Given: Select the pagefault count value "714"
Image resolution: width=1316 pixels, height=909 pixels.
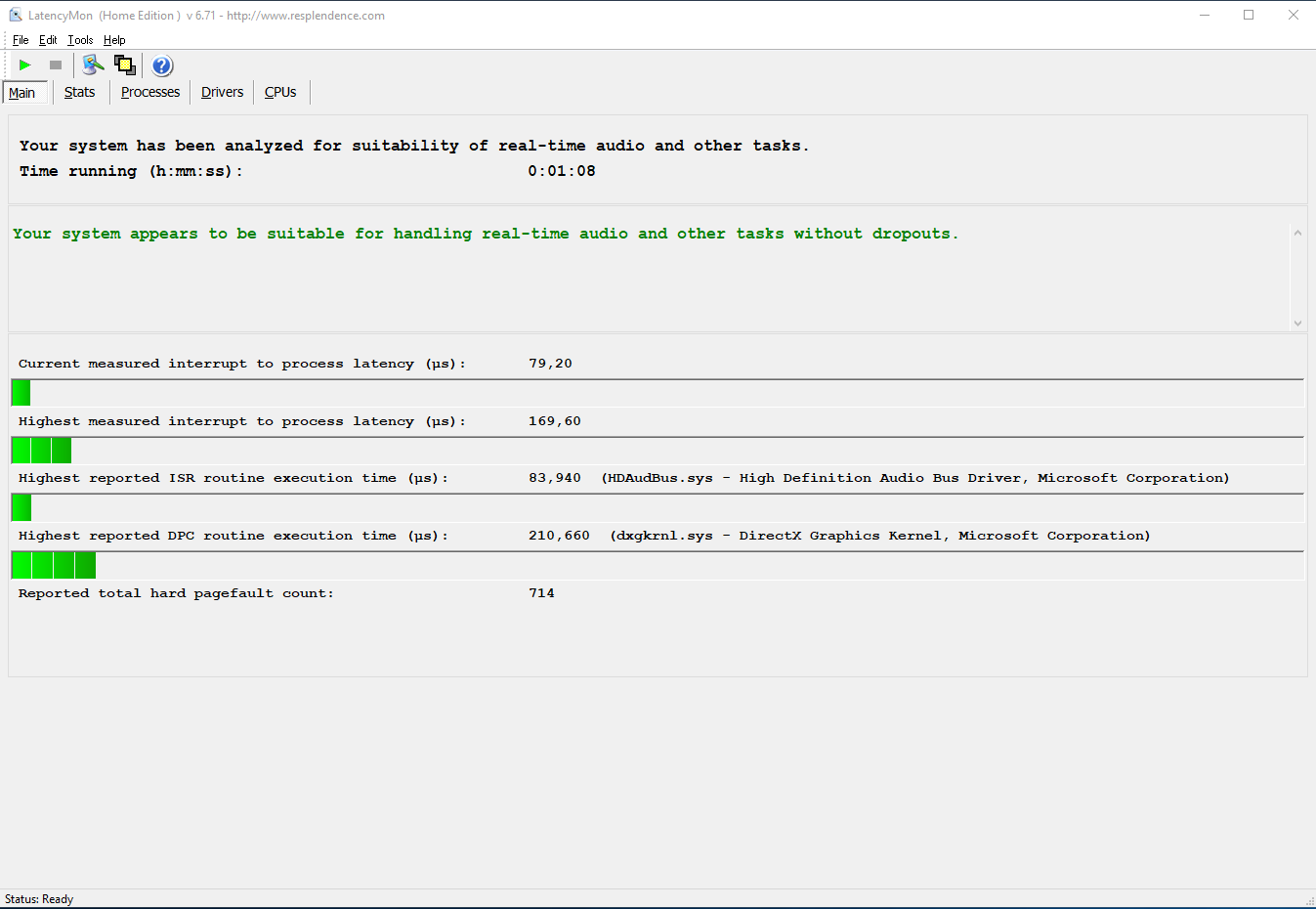Looking at the screenshot, I should coord(542,593).
